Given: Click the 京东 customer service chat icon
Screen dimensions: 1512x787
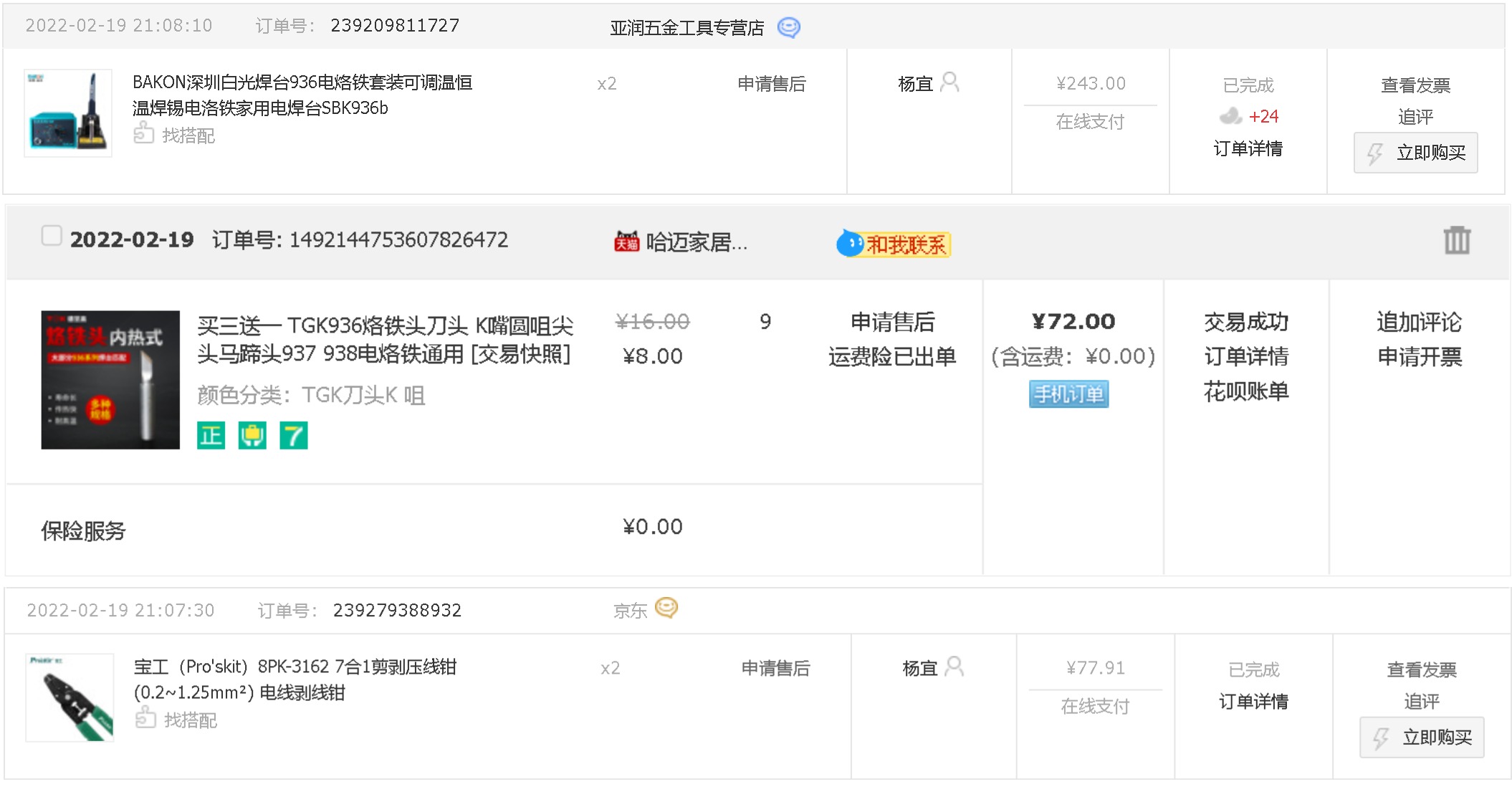Looking at the screenshot, I should pyautogui.click(x=666, y=608).
